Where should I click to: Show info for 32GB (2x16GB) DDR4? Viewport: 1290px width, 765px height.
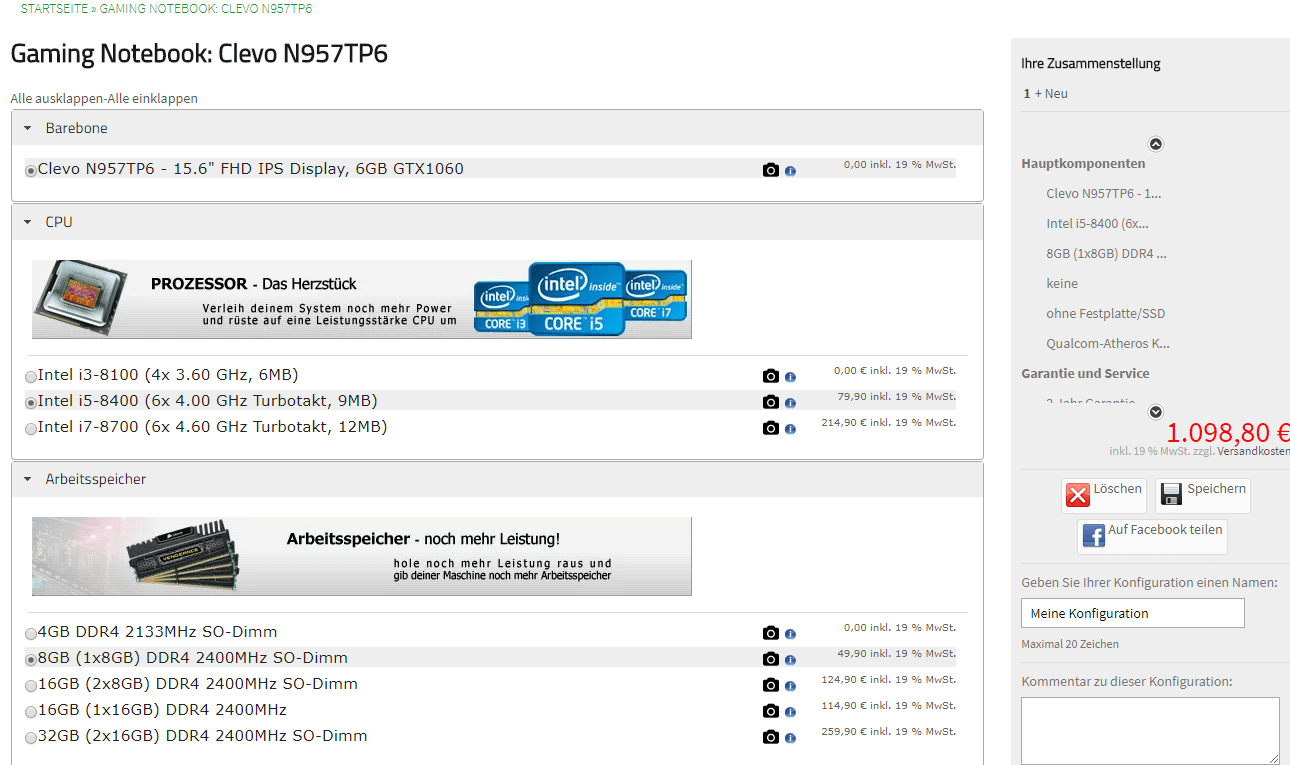790,738
